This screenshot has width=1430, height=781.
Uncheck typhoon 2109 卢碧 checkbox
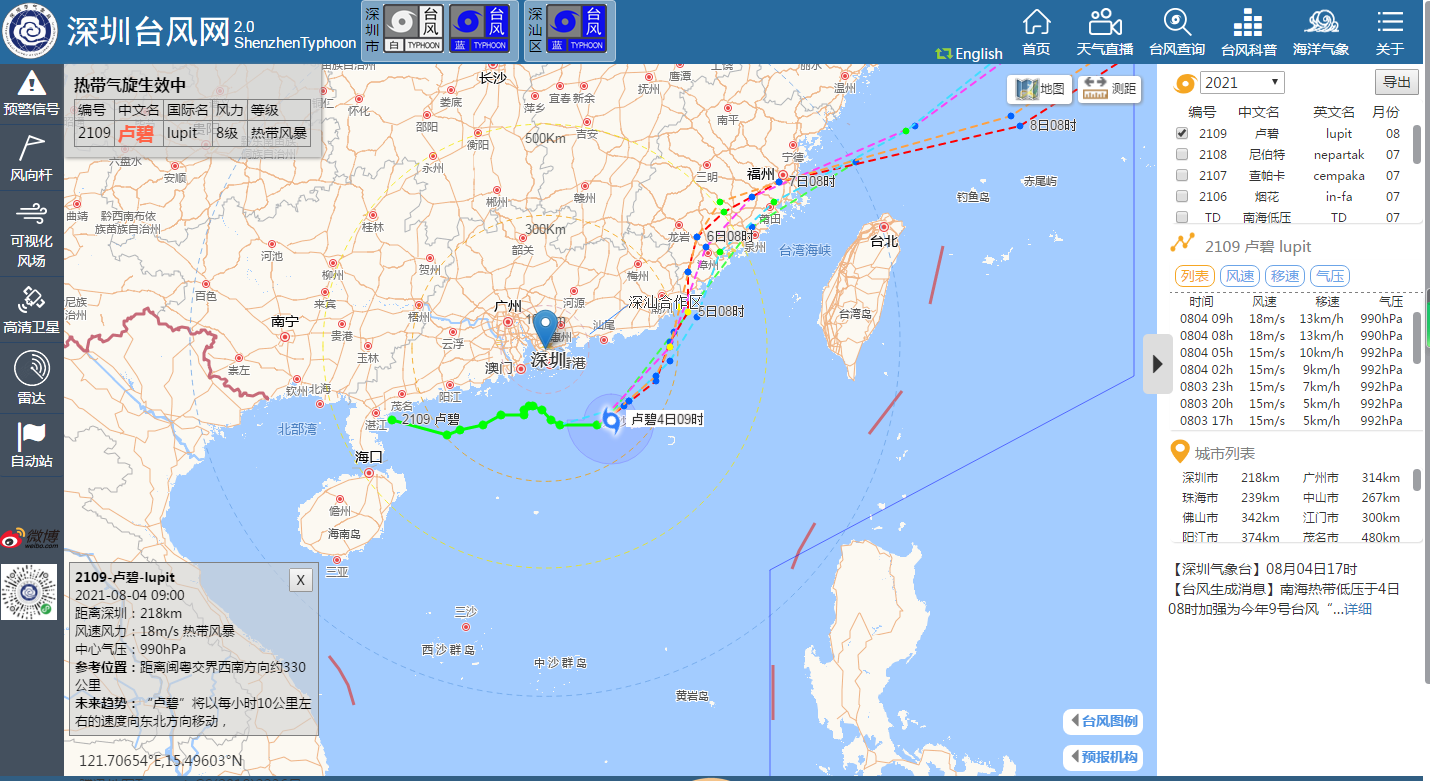tap(1182, 133)
